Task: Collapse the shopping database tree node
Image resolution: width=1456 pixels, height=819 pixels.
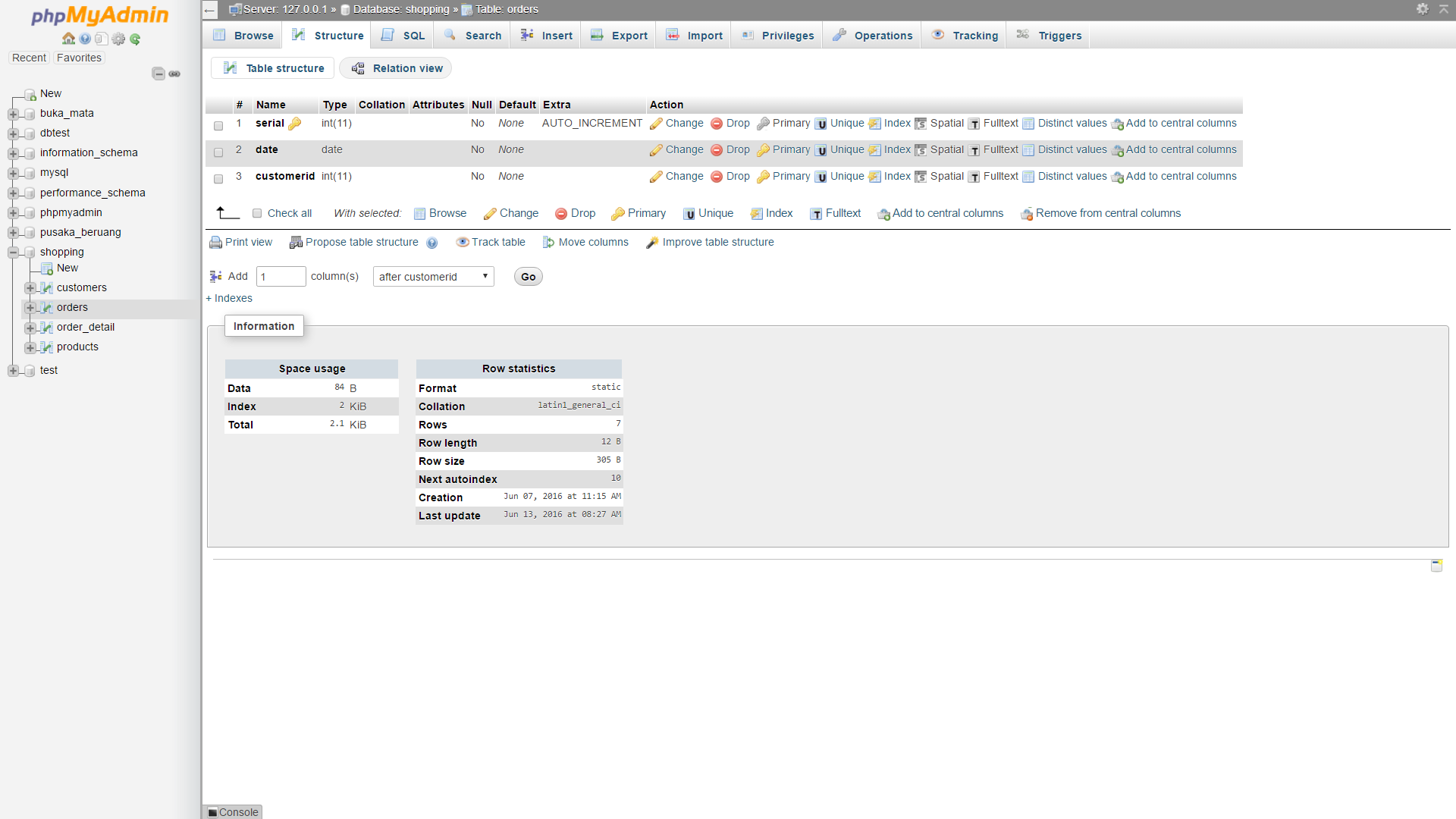Action: coord(13,253)
